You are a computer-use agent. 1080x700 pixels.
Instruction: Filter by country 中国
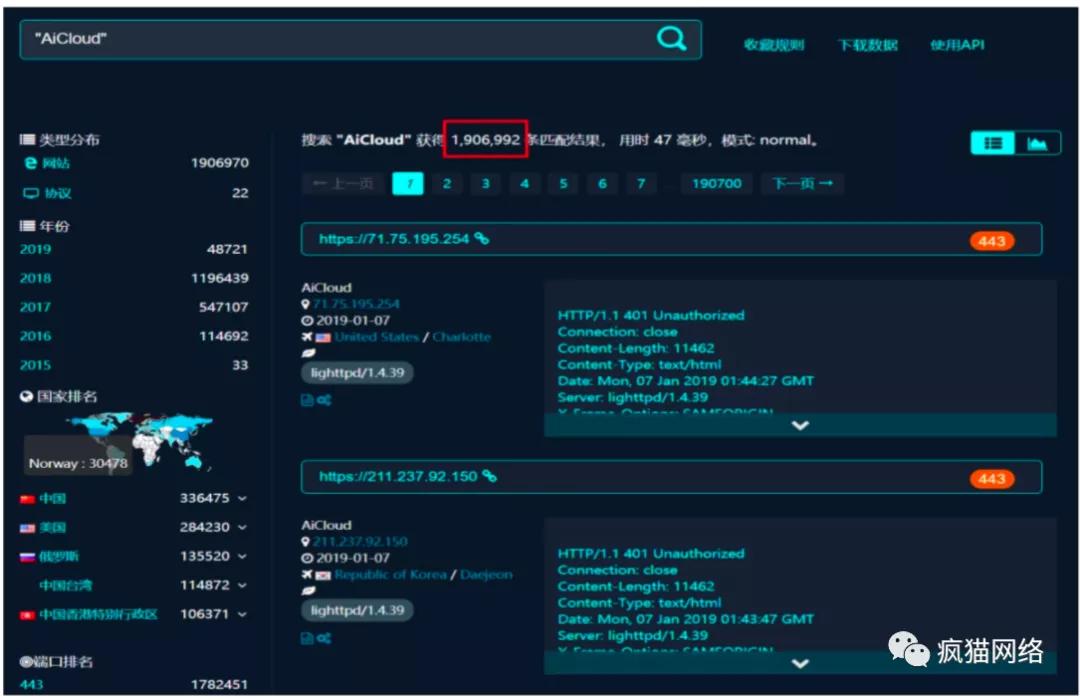pyautogui.click(x=52, y=499)
